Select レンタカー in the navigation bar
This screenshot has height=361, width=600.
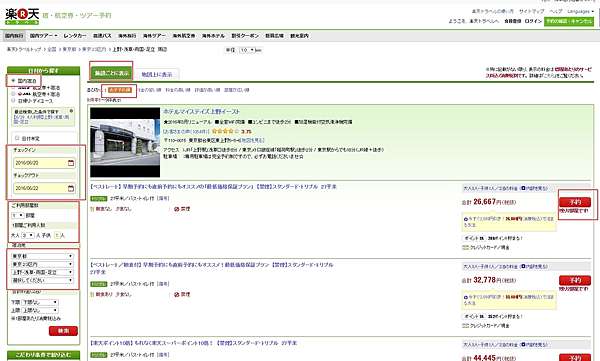click(75, 36)
